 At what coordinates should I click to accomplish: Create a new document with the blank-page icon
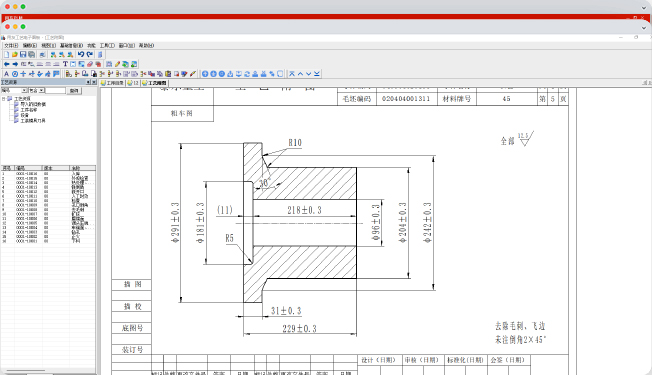(7, 54)
